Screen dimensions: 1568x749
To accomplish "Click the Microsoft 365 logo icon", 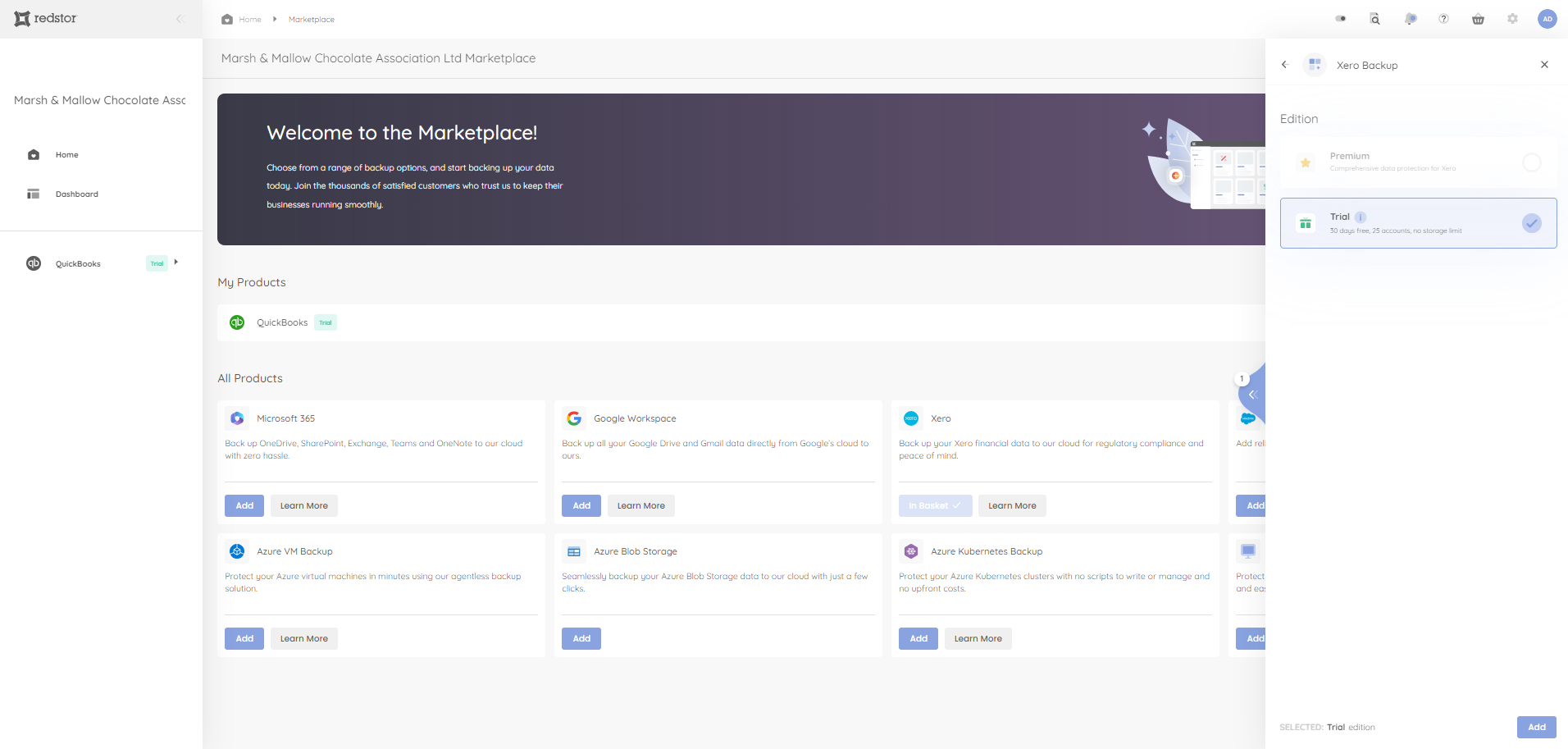I will pos(237,418).
